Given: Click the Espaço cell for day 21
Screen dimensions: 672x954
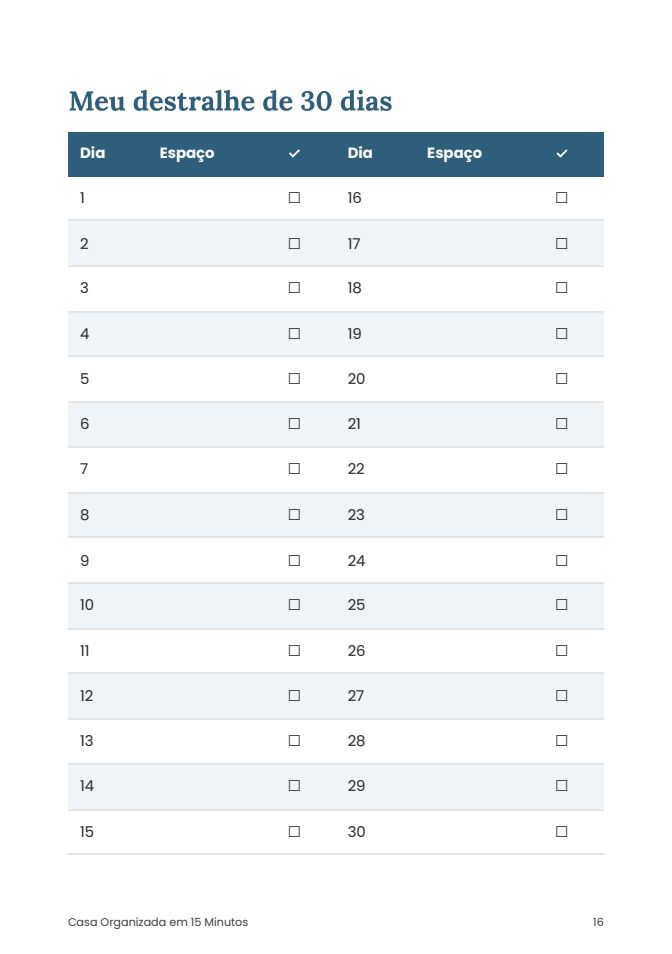Looking at the screenshot, I should tap(479, 424).
